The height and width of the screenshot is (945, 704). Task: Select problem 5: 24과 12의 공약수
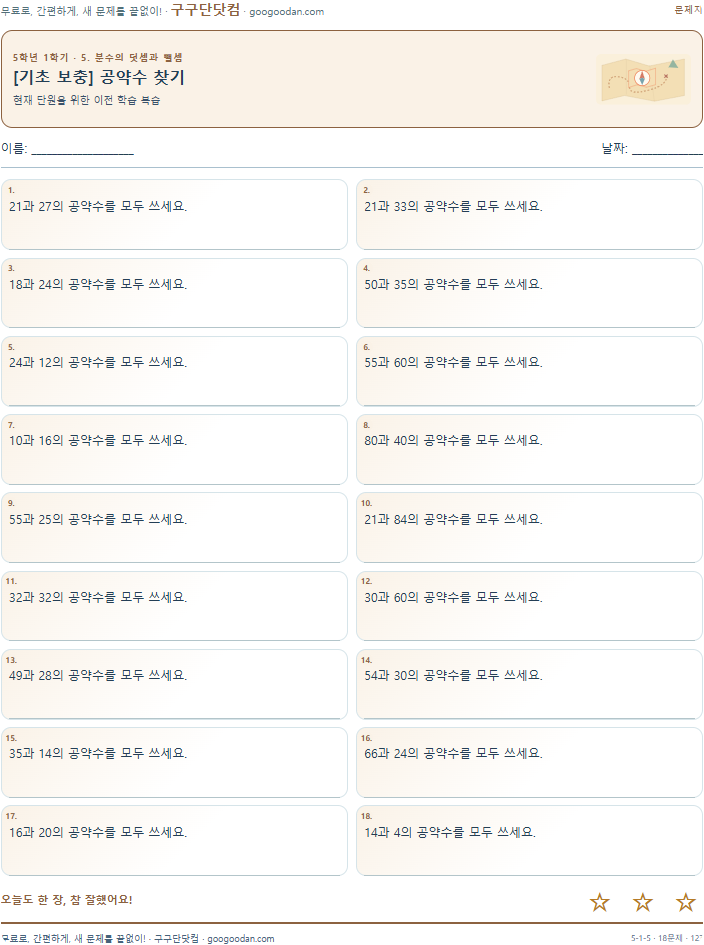[x=174, y=371]
